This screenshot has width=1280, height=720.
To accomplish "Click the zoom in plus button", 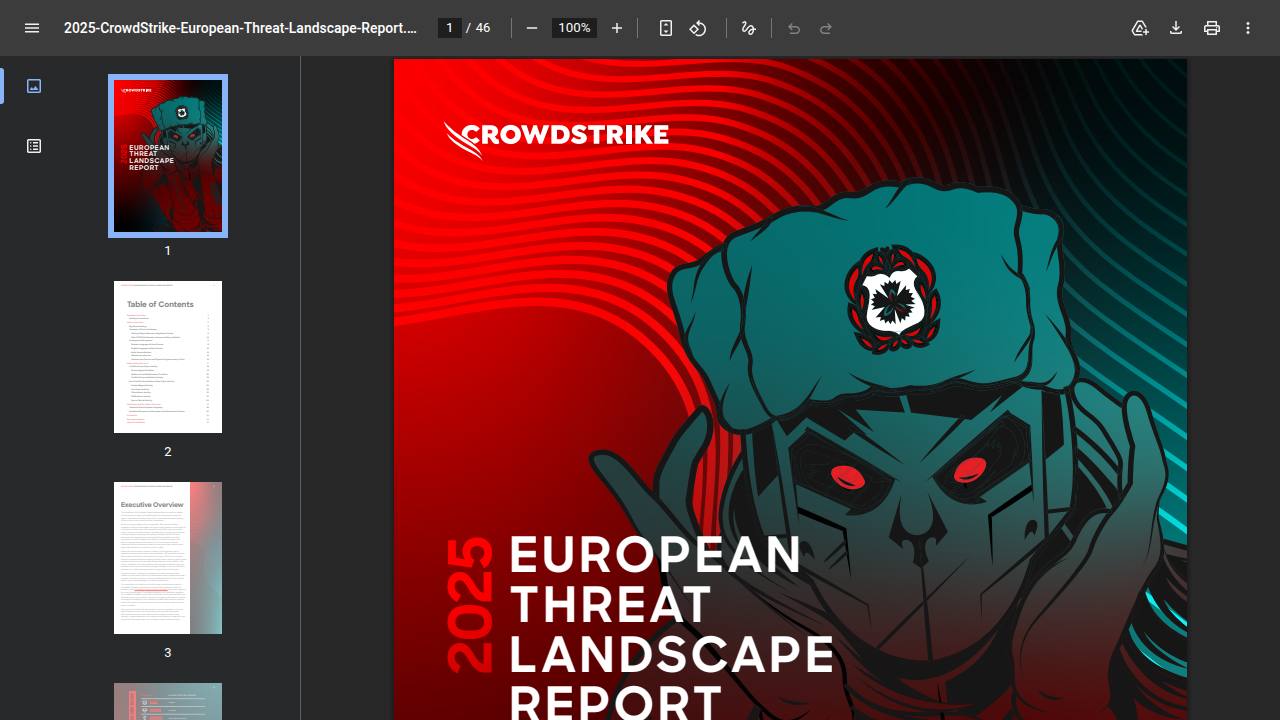I will click(x=617, y=28).
